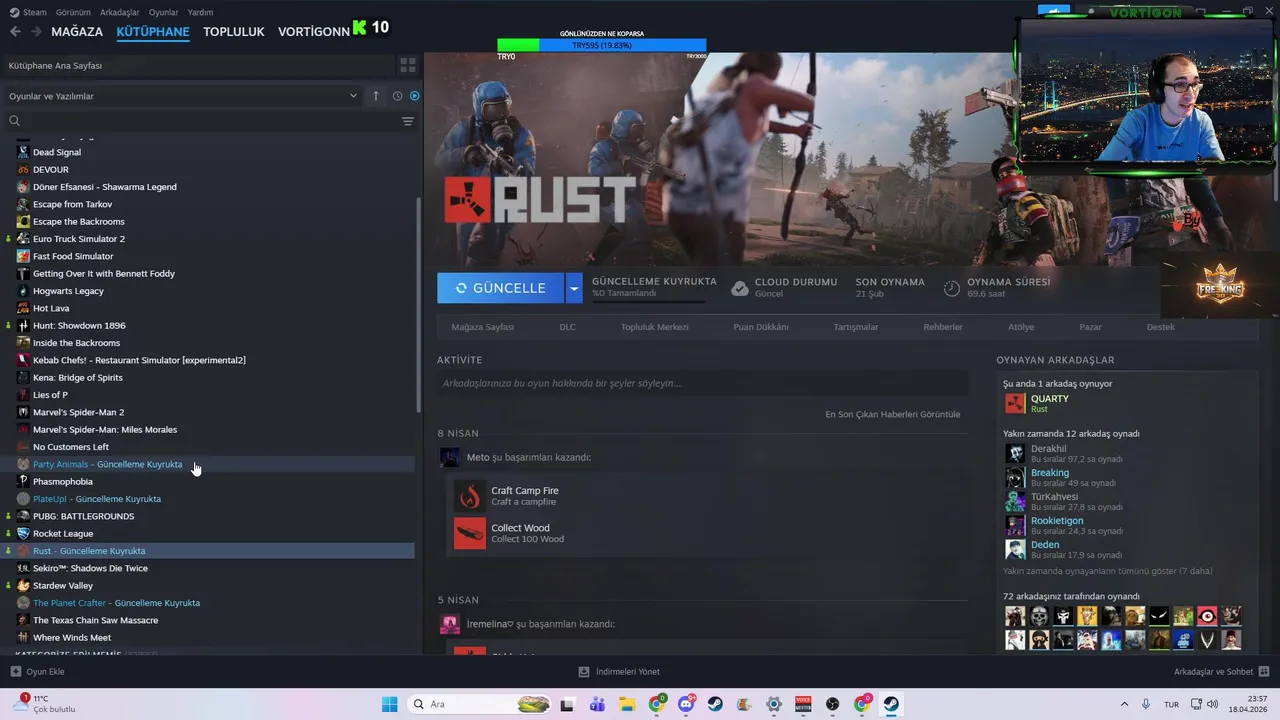
Task: Open friend Breaking's profile
Action: tap(1049, 472)
